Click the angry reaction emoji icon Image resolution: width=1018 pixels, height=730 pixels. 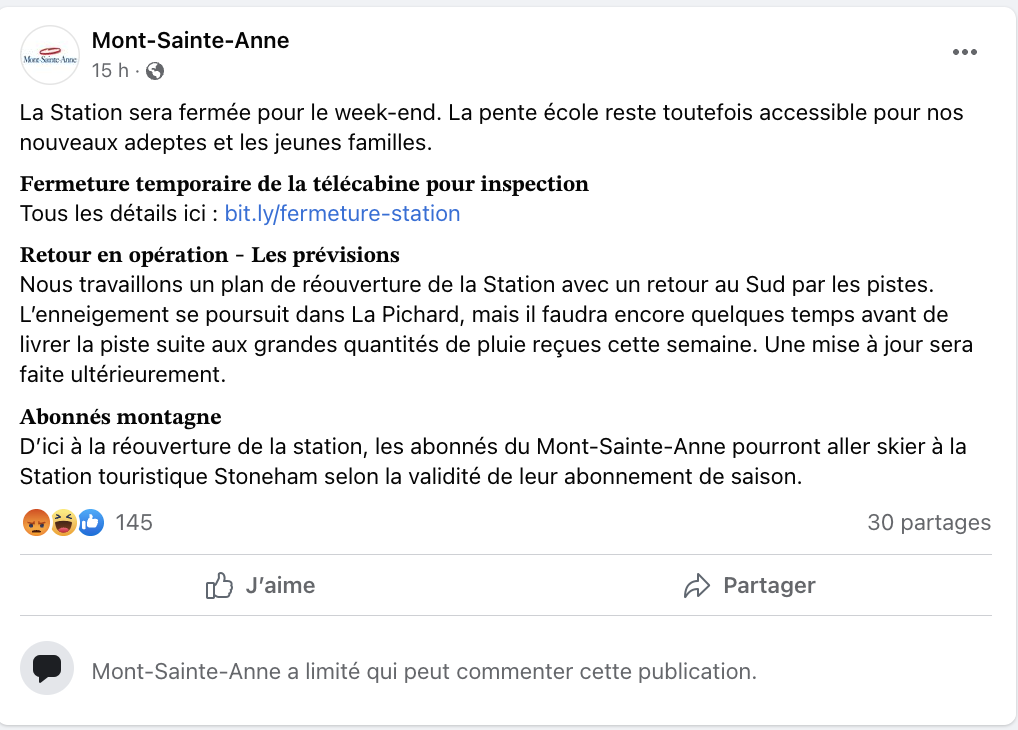coord(36,522)
